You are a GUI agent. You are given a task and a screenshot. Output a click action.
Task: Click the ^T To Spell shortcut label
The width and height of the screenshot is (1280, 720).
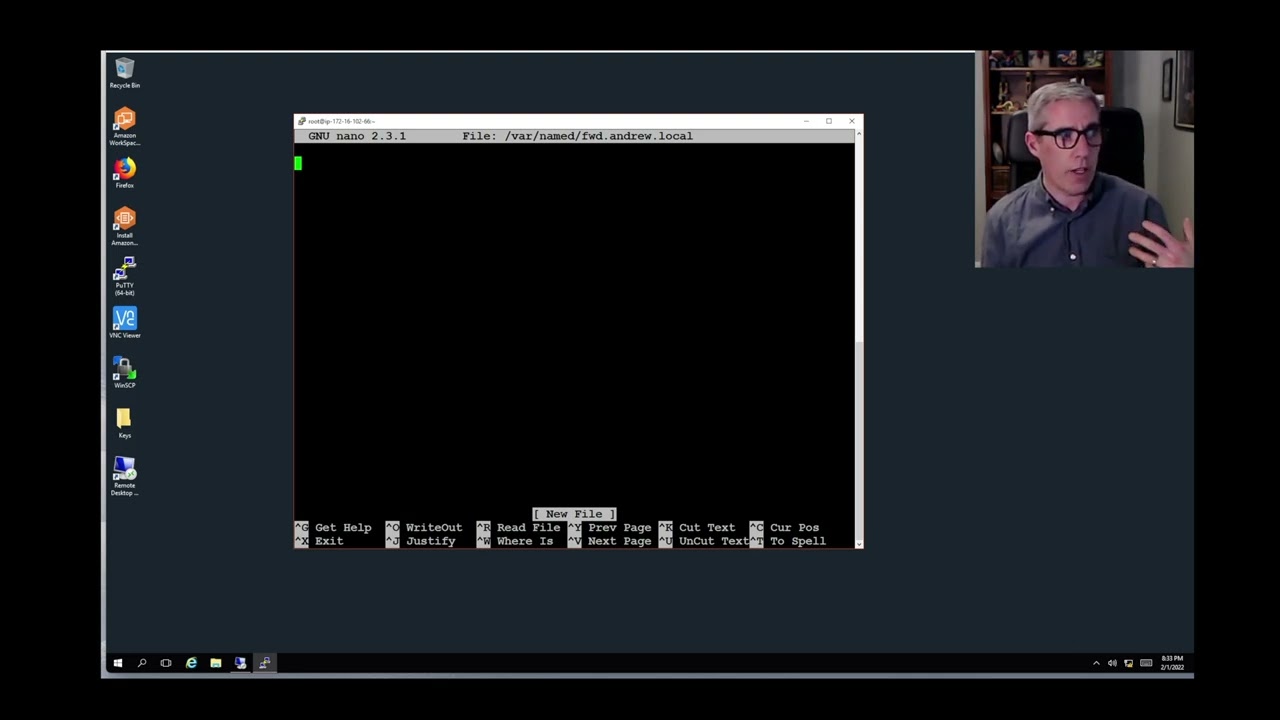pos(788,541)
